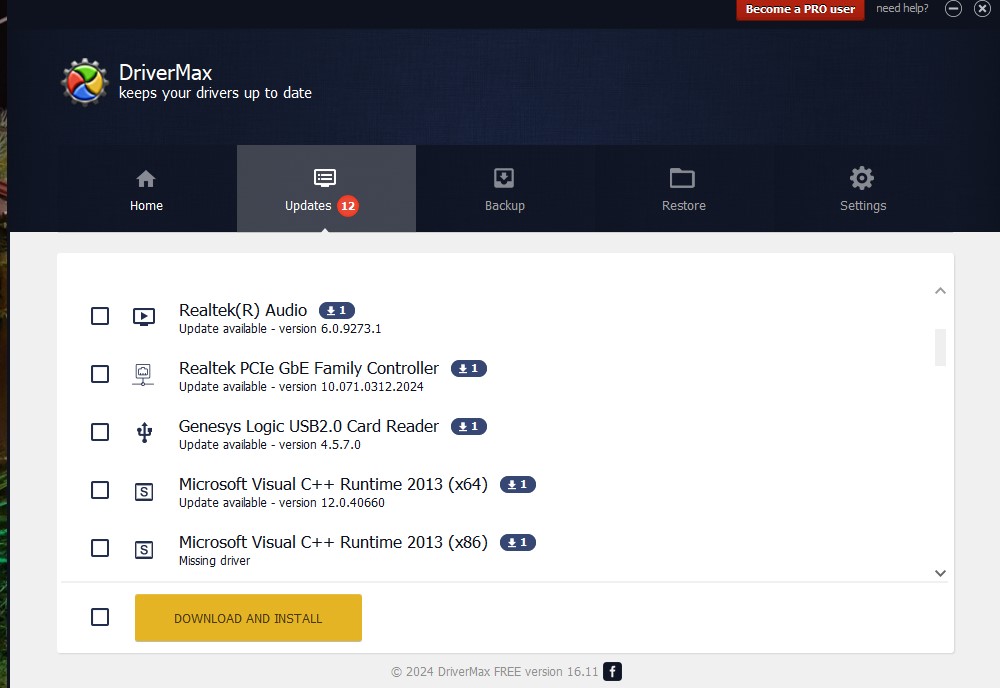1000x688 pixels.
Task: Click the download badge beside Runtime 2013 (x86)
Action: [x=518, y=543]
